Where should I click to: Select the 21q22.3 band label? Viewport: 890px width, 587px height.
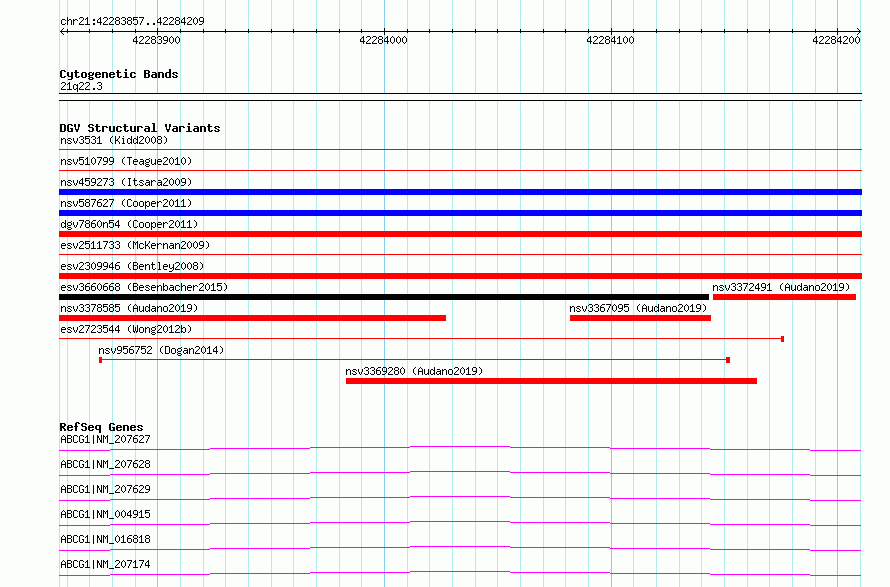tap(81, 86)
